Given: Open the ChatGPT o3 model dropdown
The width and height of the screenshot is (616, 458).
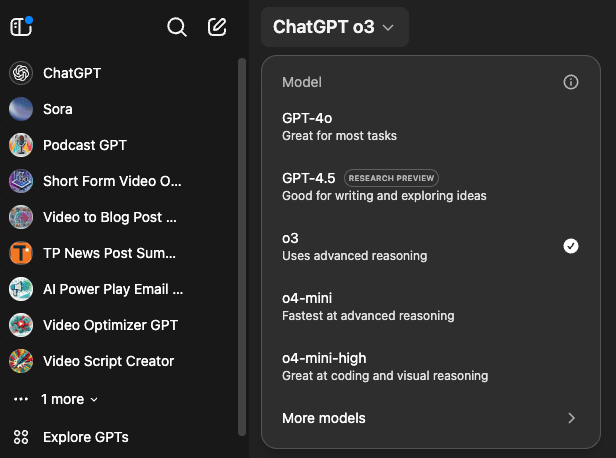Looking at the screenshot, I should pos(335,27).
